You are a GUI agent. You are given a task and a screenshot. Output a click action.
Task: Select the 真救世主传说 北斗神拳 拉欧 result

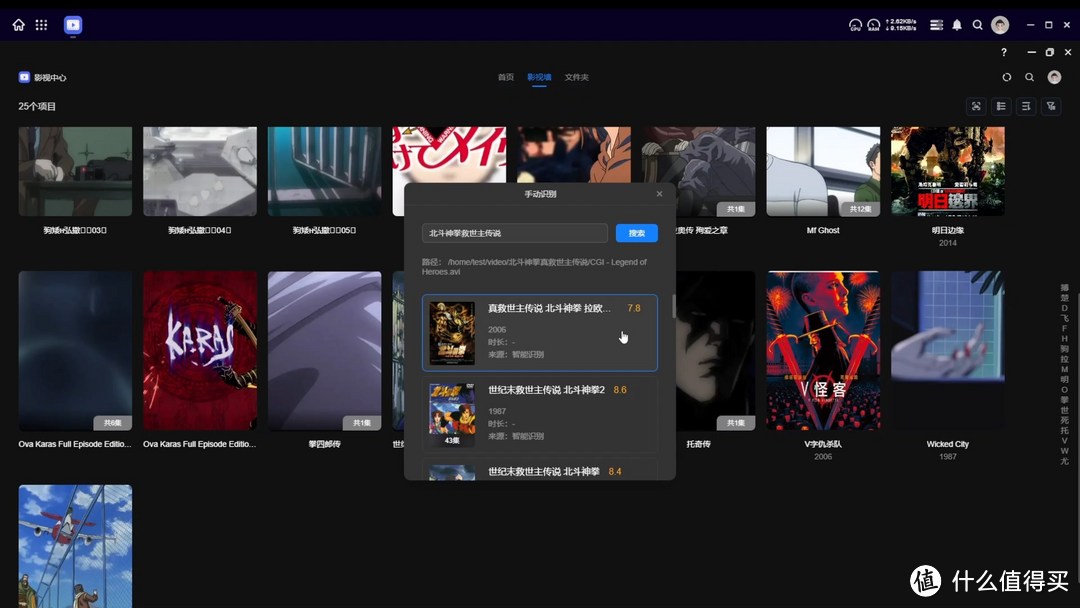pyautogui.click(x=539, y=333)
